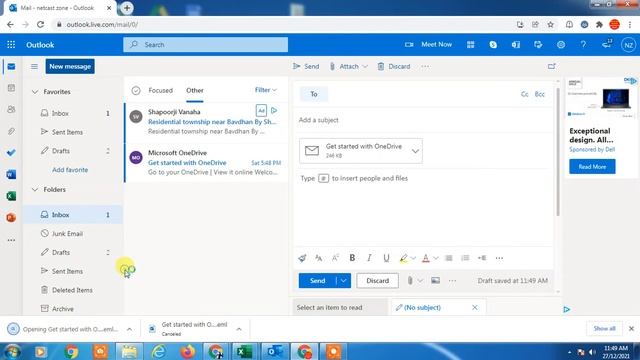Open Inbox under Folders
This screenshot has width=640, height=360.
(x=73, y=215)
